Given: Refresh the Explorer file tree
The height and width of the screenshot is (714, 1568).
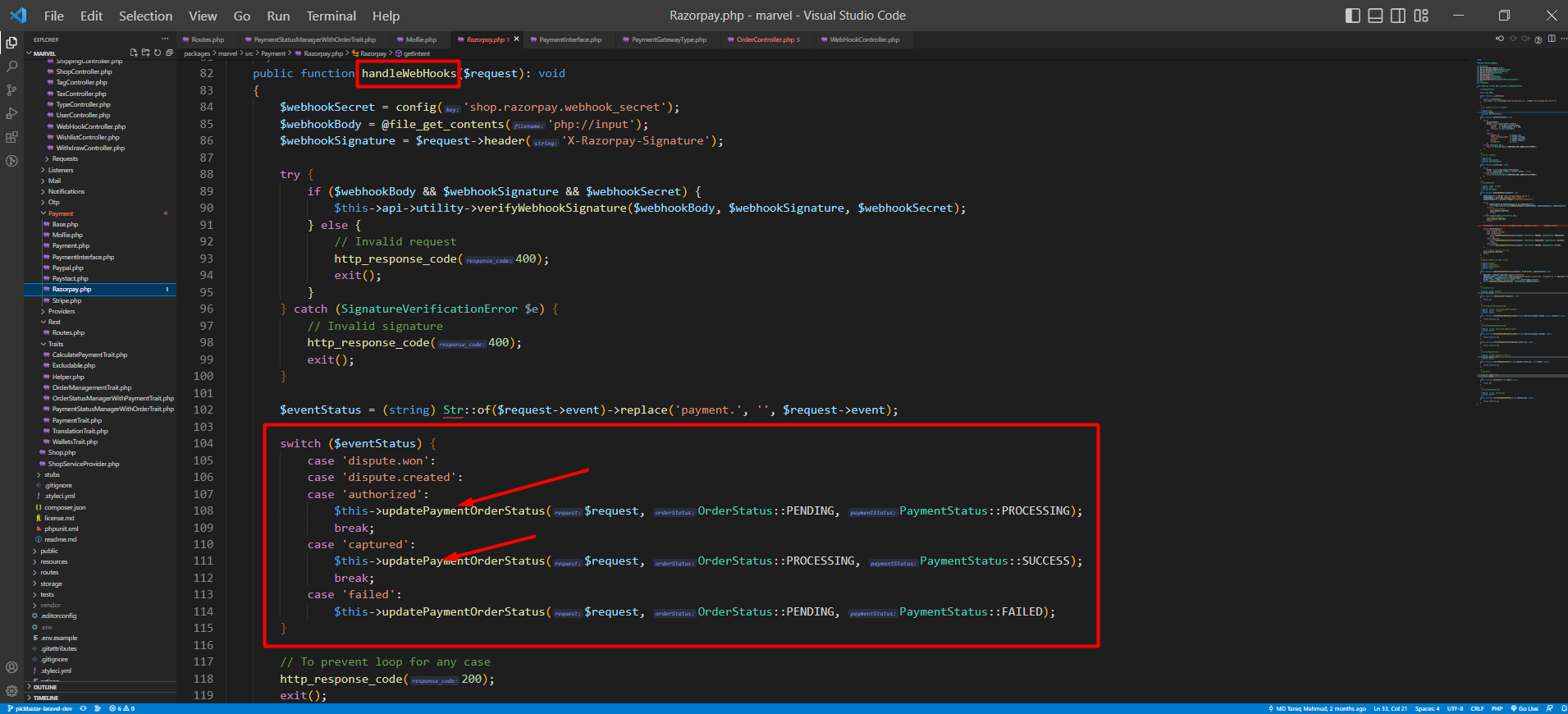Looking at the screenshot, I should [158, 53].
